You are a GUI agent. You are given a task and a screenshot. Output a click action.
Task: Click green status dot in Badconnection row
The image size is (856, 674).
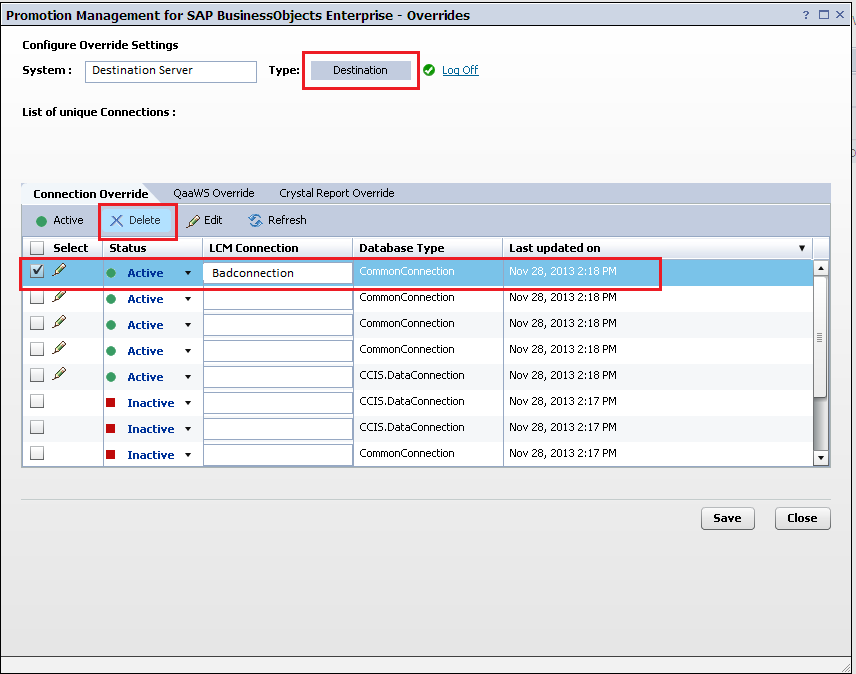pos(111,273)
